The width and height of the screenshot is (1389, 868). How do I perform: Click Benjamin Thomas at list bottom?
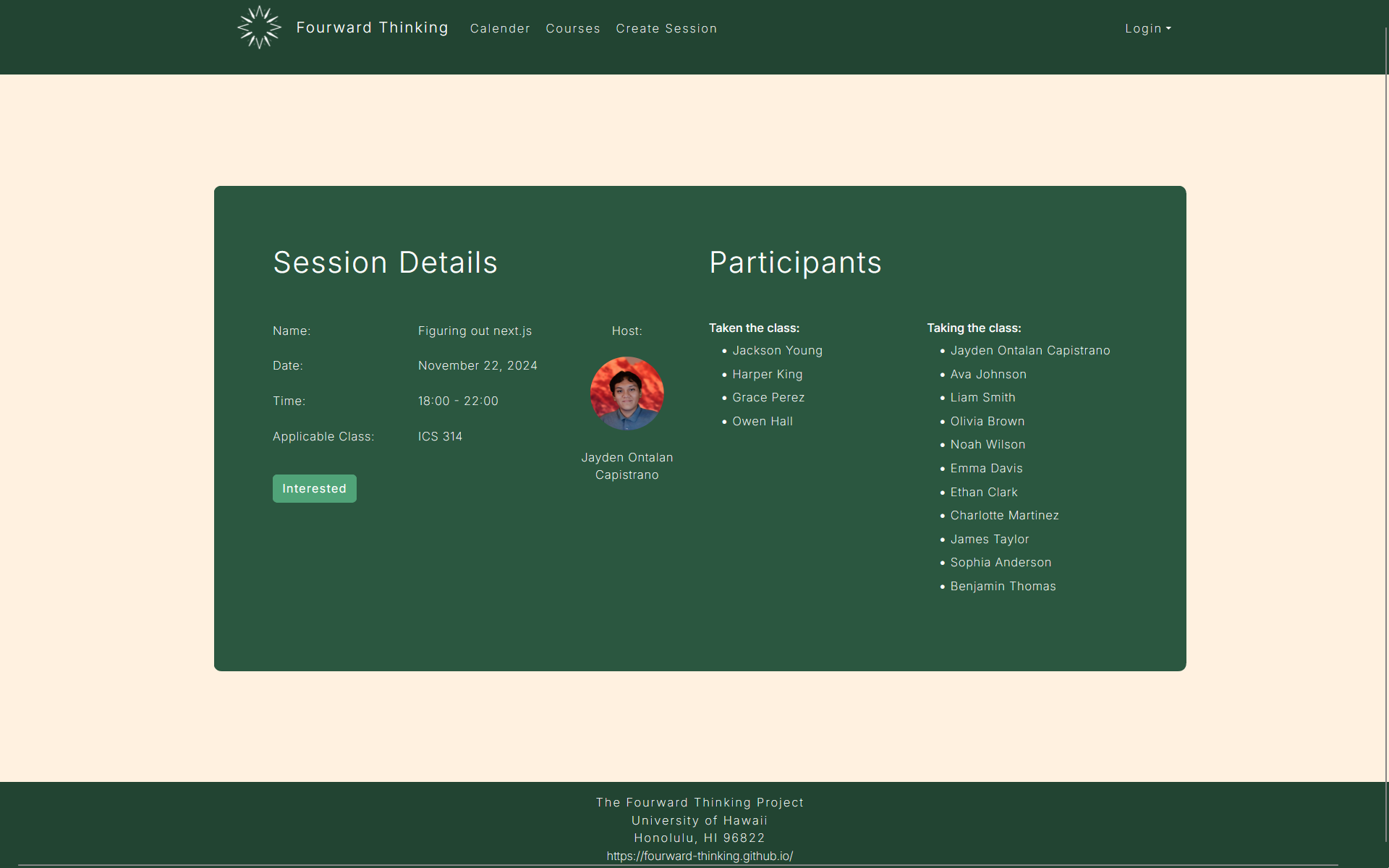[x=1003, y=586]
